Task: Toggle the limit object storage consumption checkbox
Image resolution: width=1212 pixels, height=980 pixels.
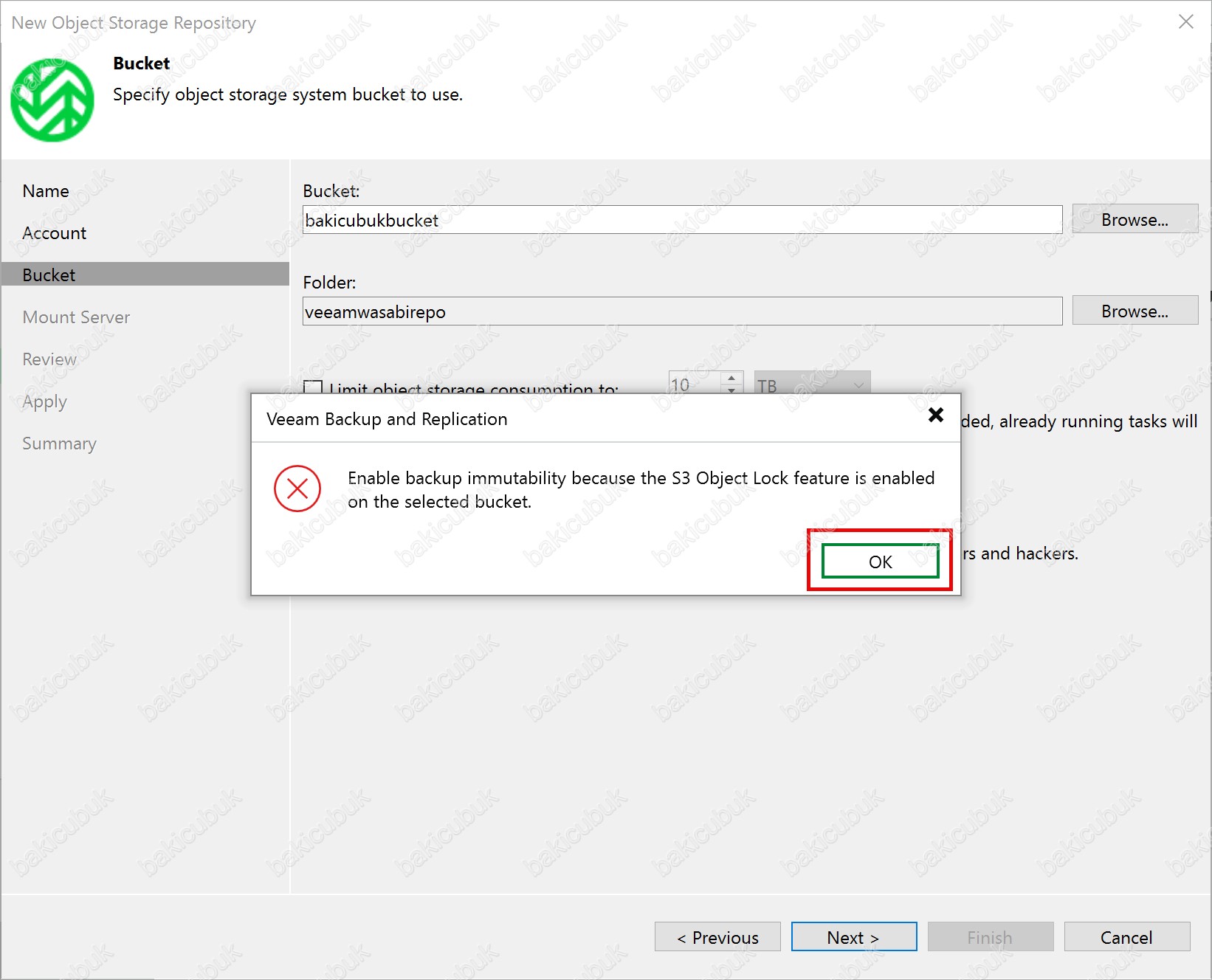Action: [x=313, y=387]
